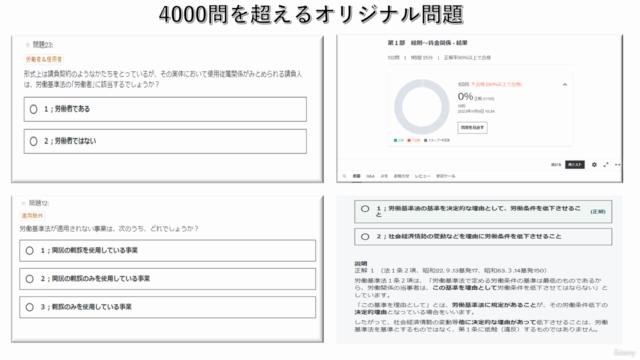Viewport: 640px width, 360px height.
Task: Click the orange 適用除外 tag
Action: point(32,216)
